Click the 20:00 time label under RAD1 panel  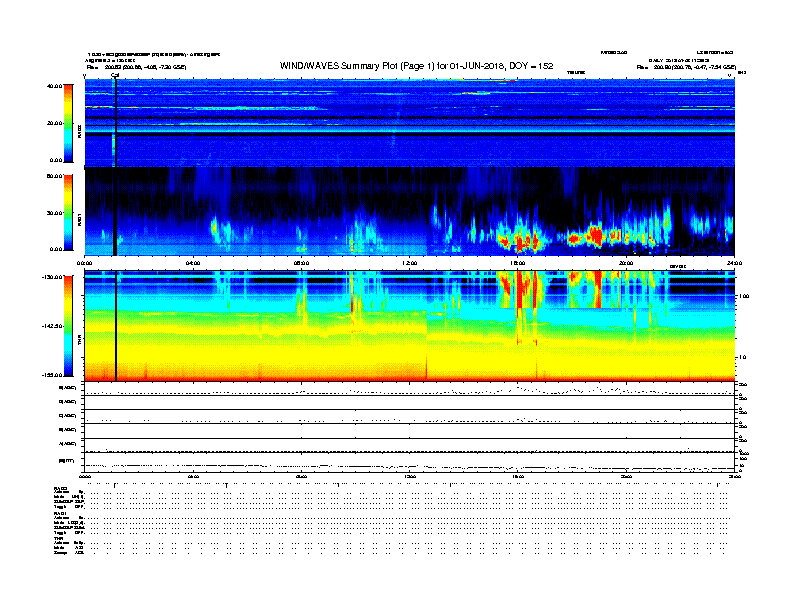(626, 263)
